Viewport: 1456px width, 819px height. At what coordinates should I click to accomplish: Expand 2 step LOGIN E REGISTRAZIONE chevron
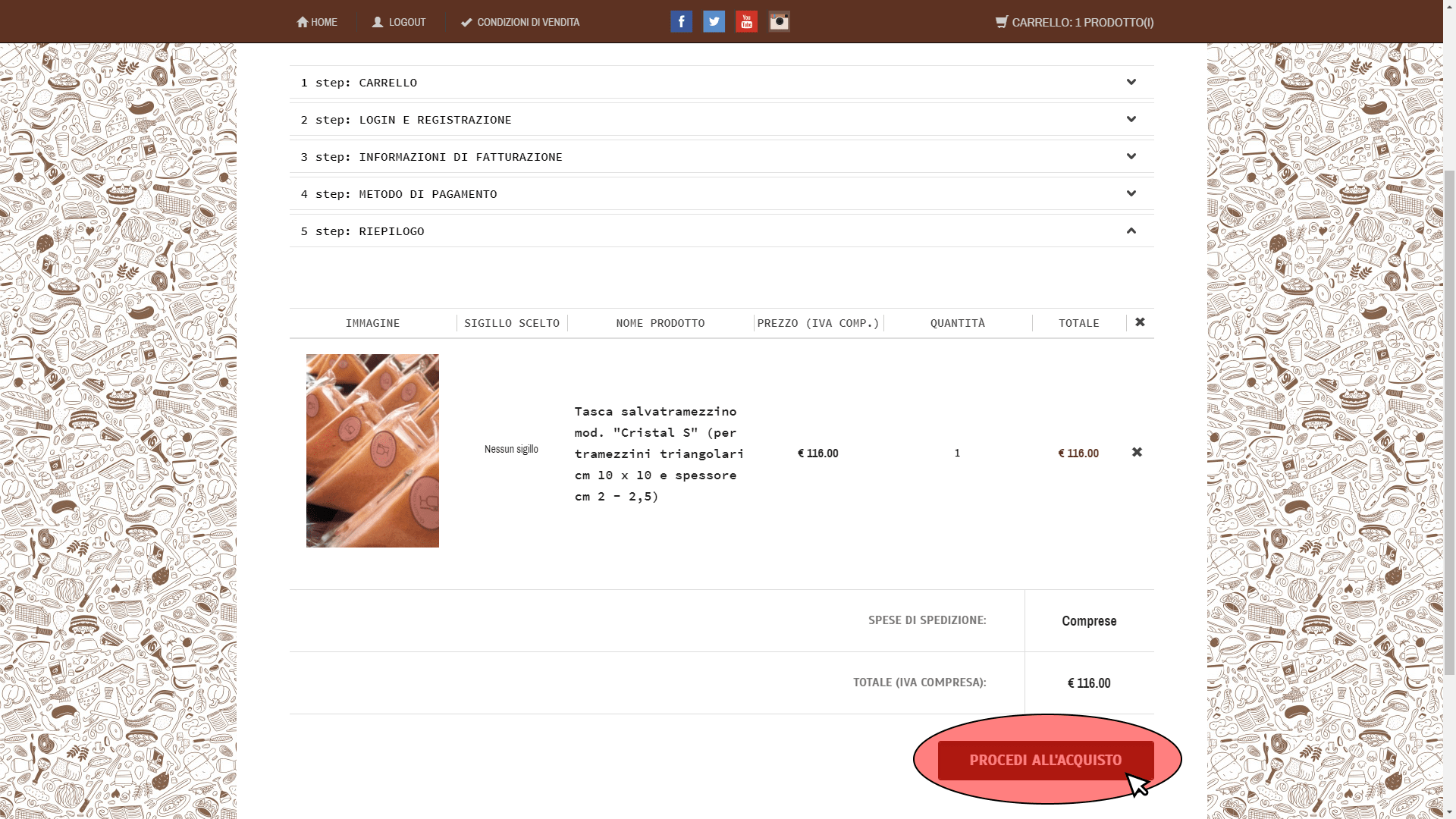click(1131, 119)
